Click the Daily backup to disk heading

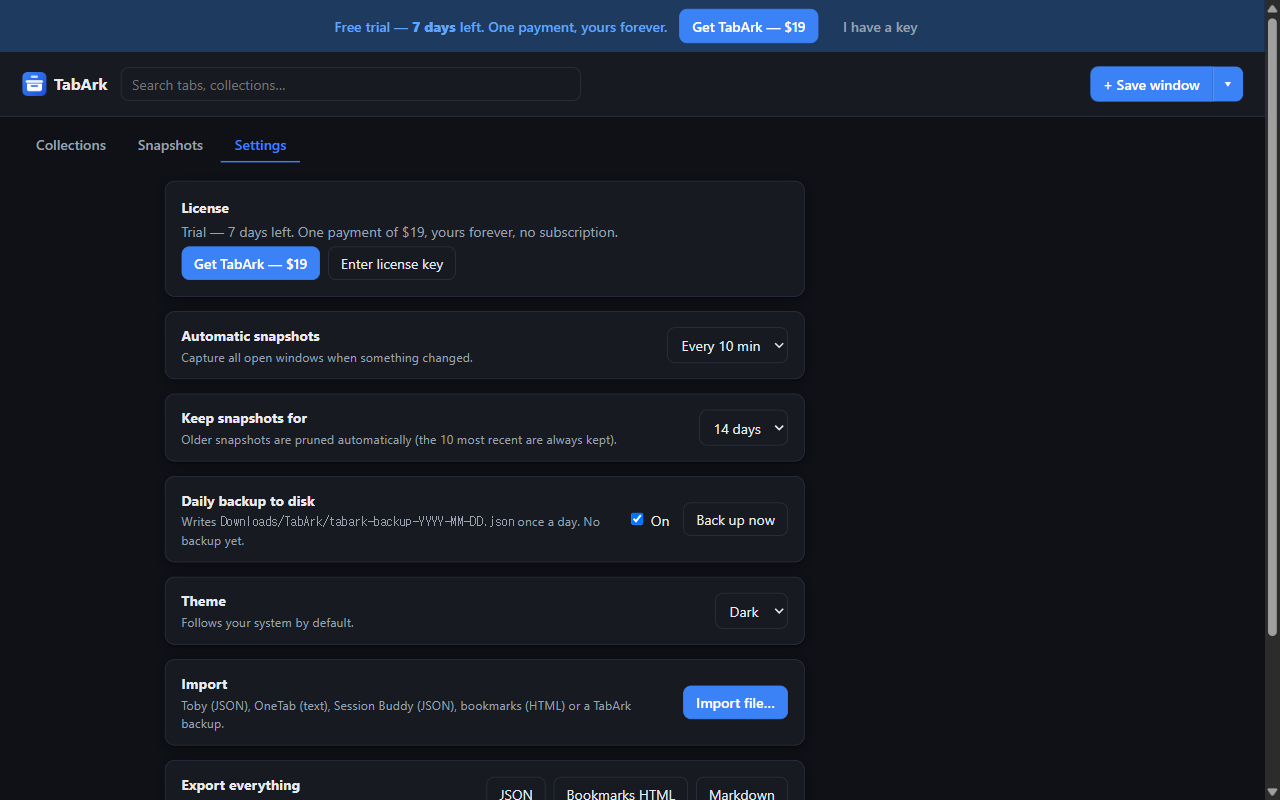pyautogui.click(x=248, y=501)
